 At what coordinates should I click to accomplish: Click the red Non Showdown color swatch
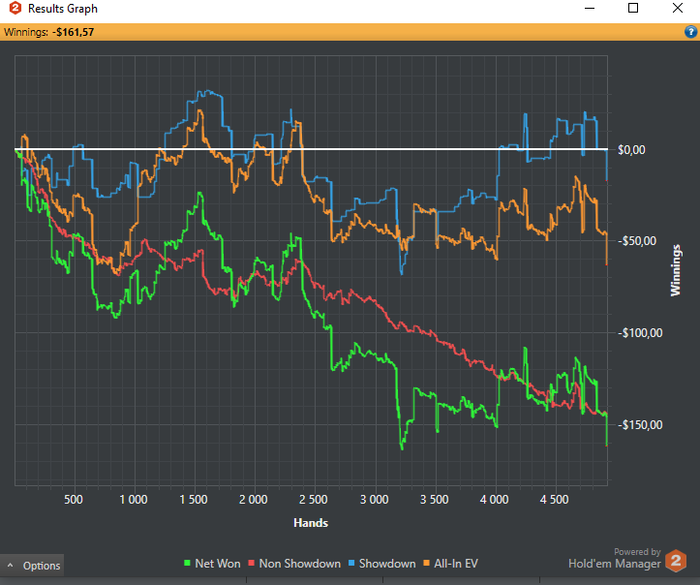tap(251, 563)
